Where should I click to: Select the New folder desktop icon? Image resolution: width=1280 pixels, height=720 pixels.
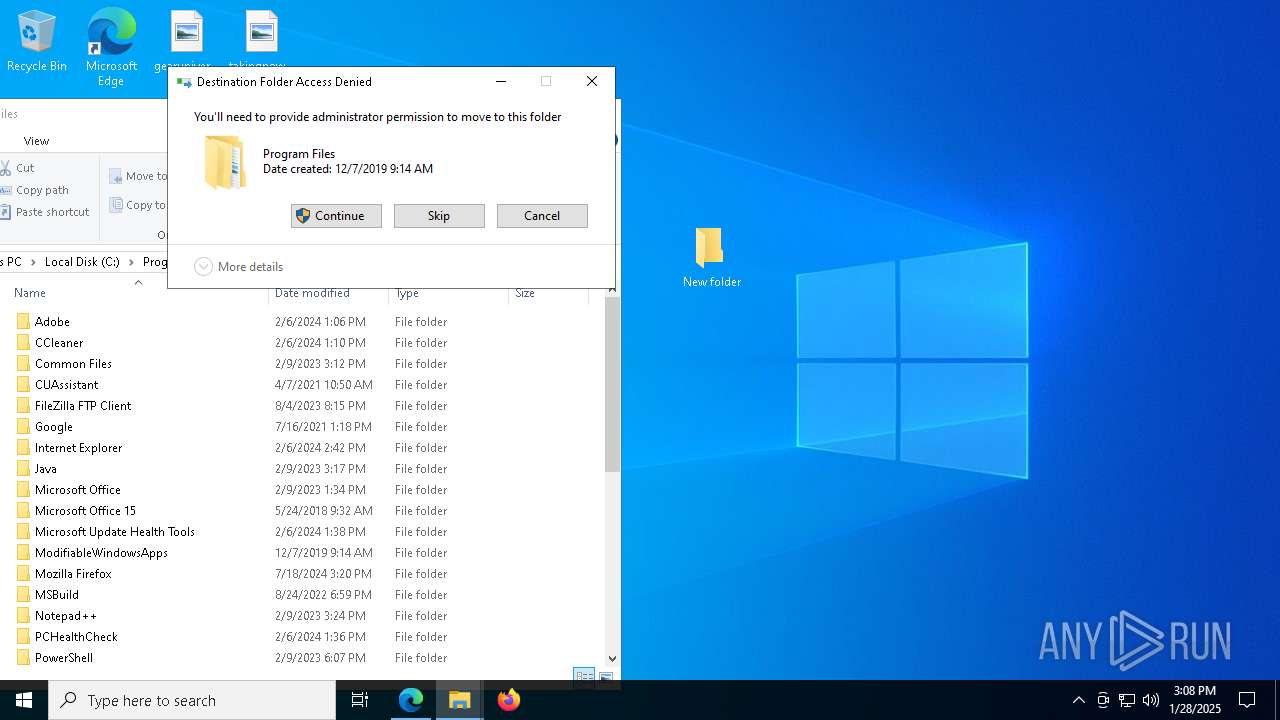pos(711,257)
